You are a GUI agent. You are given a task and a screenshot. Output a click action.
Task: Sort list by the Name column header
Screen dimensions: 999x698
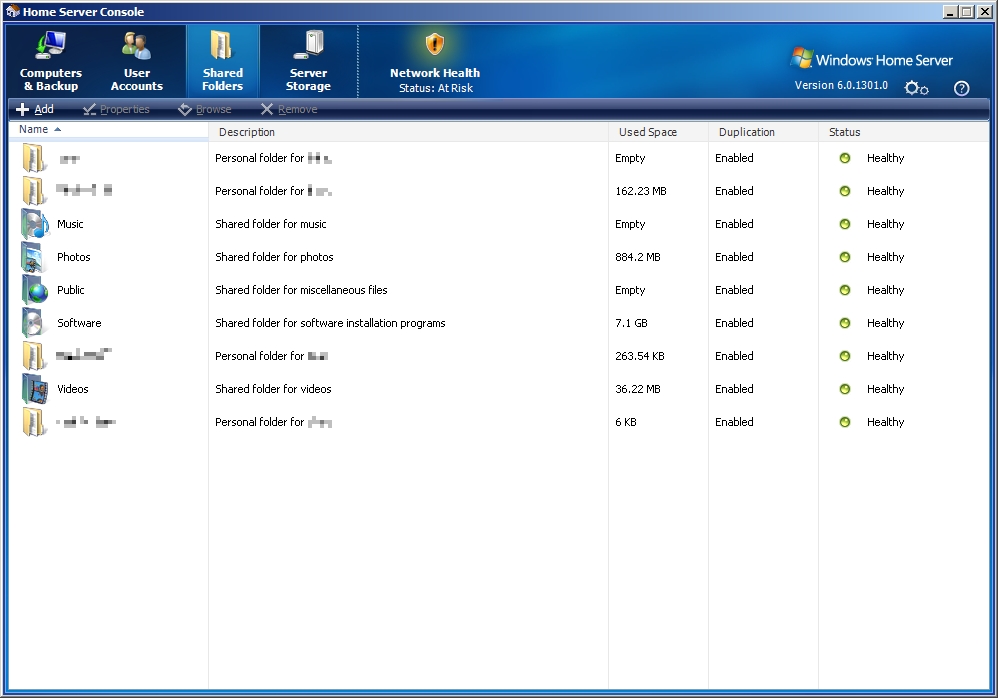pos(34,130)
